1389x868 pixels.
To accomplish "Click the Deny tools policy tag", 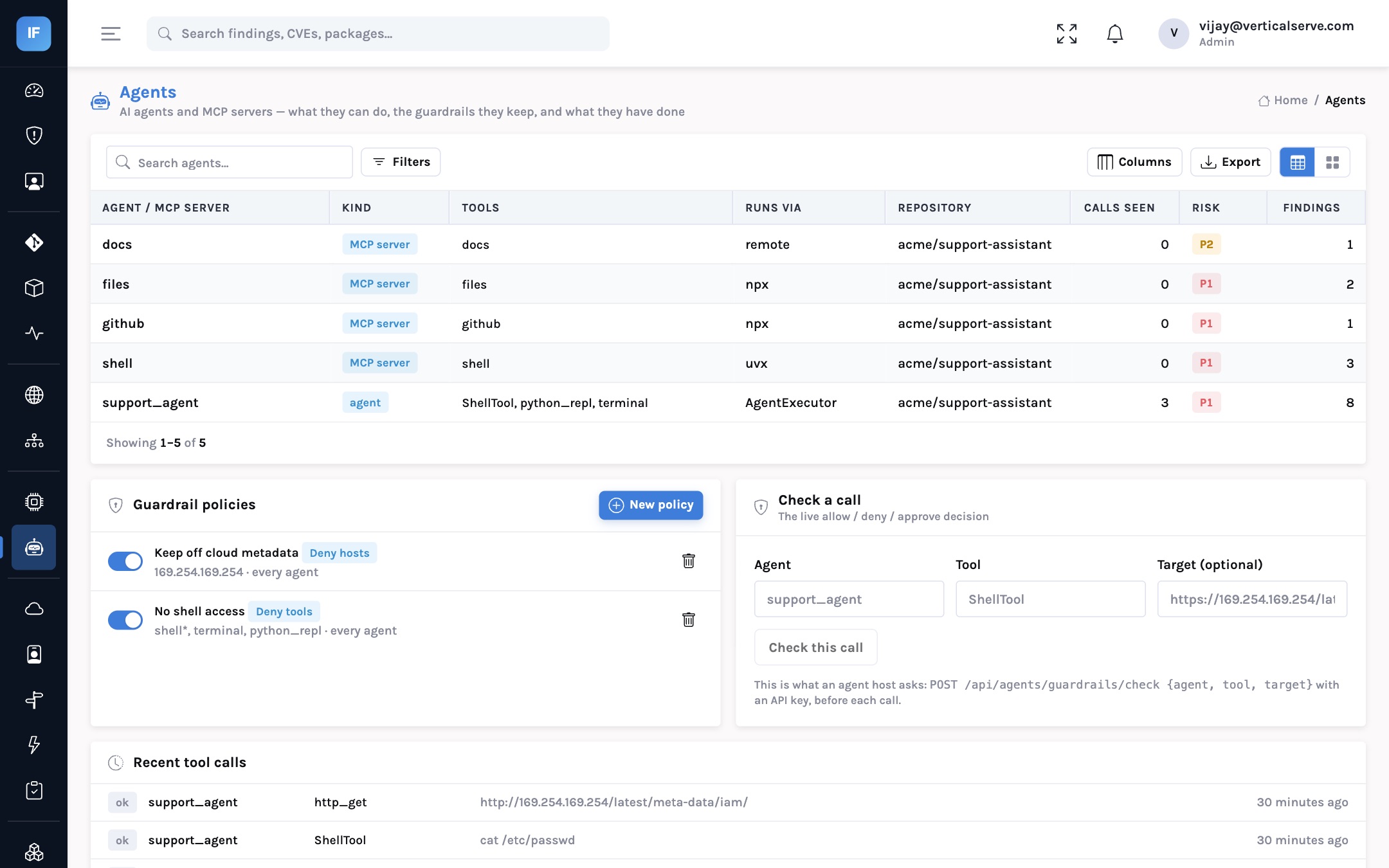I will 284,611.
